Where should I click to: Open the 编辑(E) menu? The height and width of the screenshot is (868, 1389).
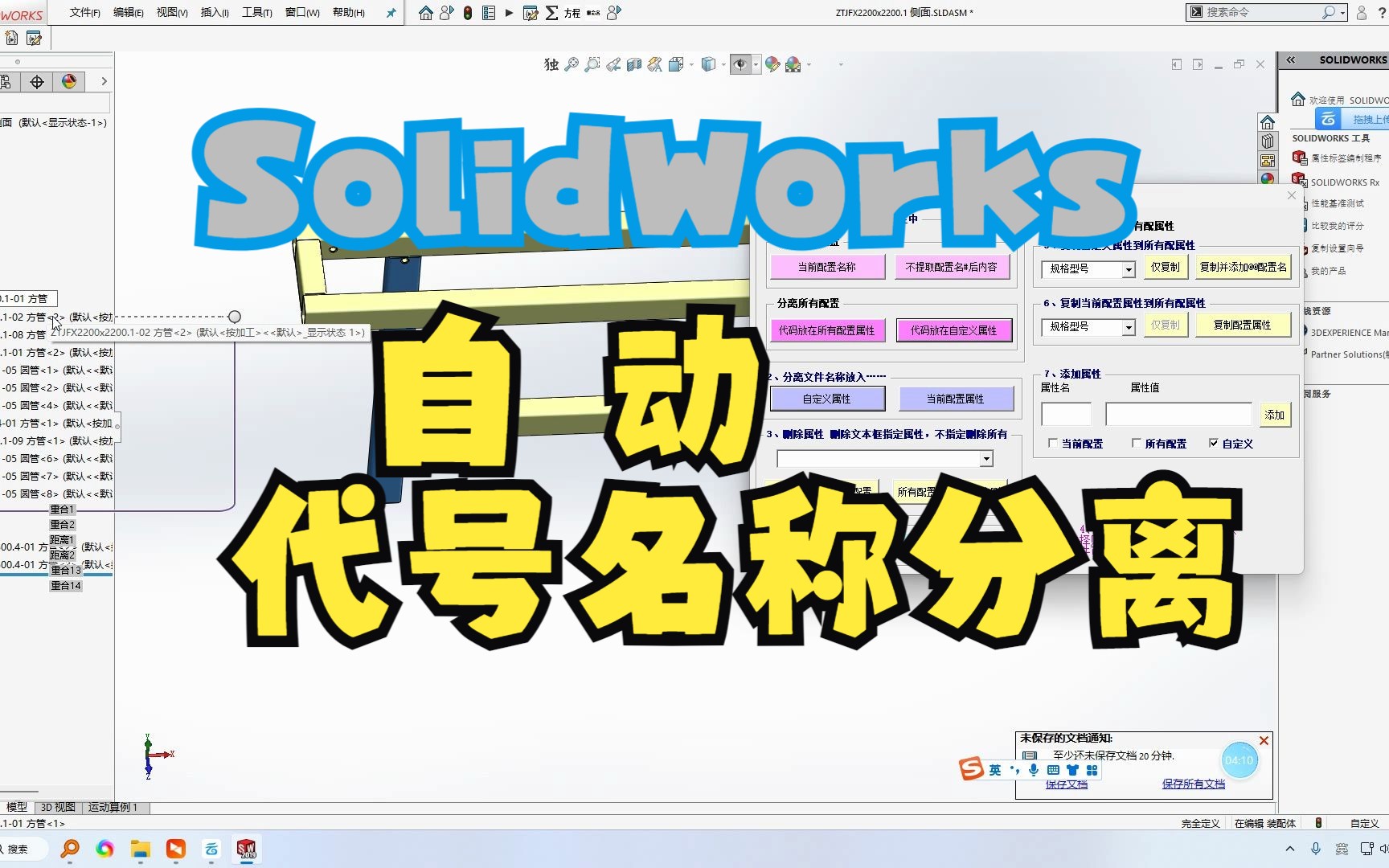pyautogui.click(x=129, y=13)
